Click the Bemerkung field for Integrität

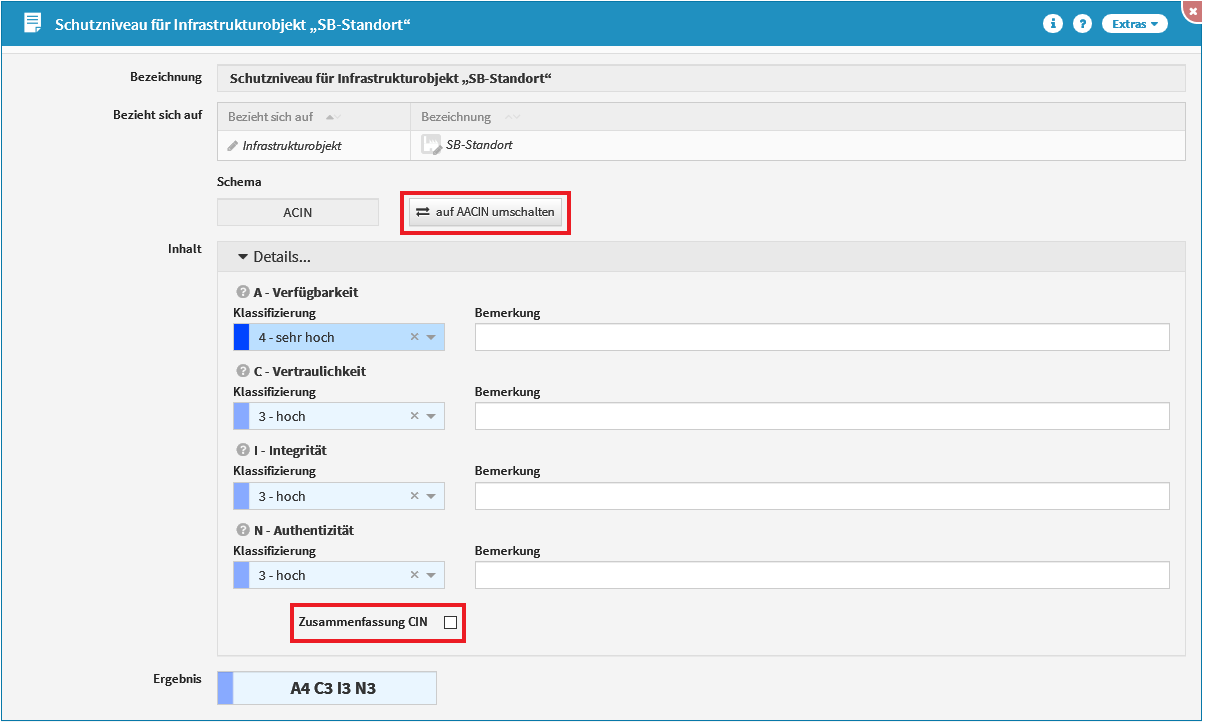pos(821,496)
